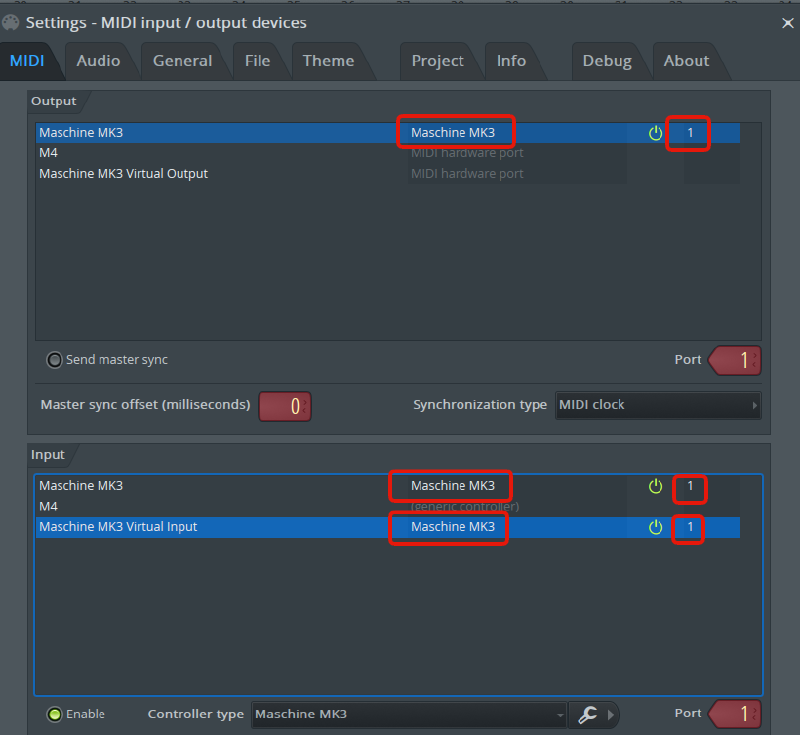The image size is (800, 735).
Task: Click (generic controller) label in M4 input row
Action: point(465,506)
